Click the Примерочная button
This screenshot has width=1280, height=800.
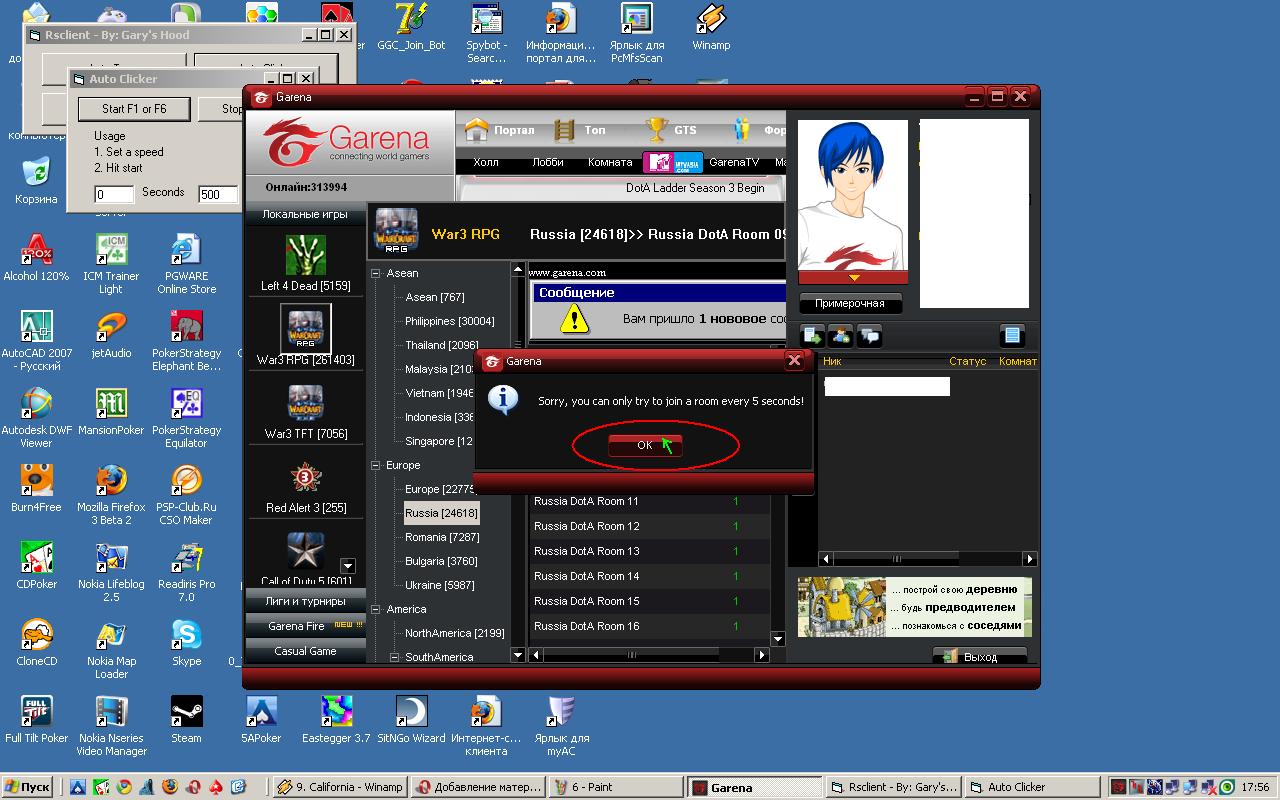click(x=850, y=303)
